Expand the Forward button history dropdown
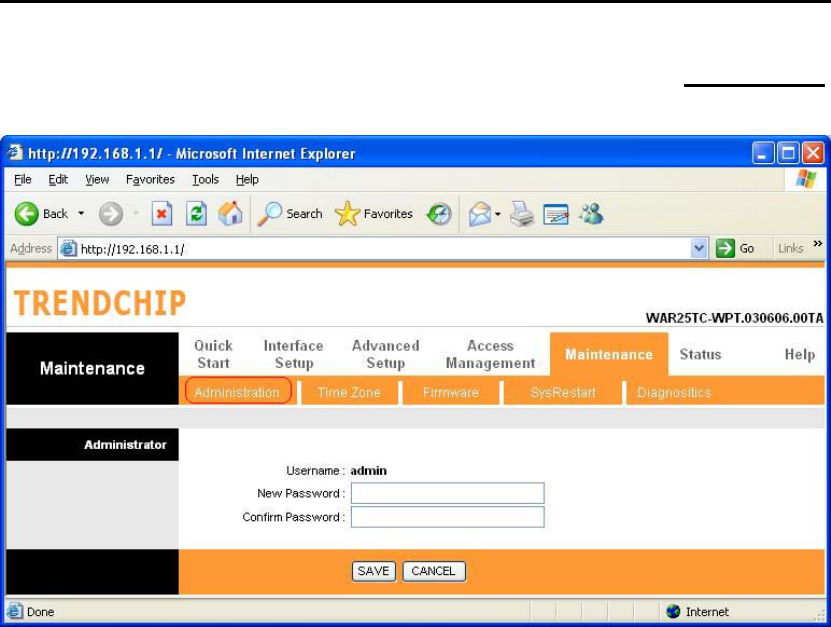This screenshot has height=627, width=831. 136,214
